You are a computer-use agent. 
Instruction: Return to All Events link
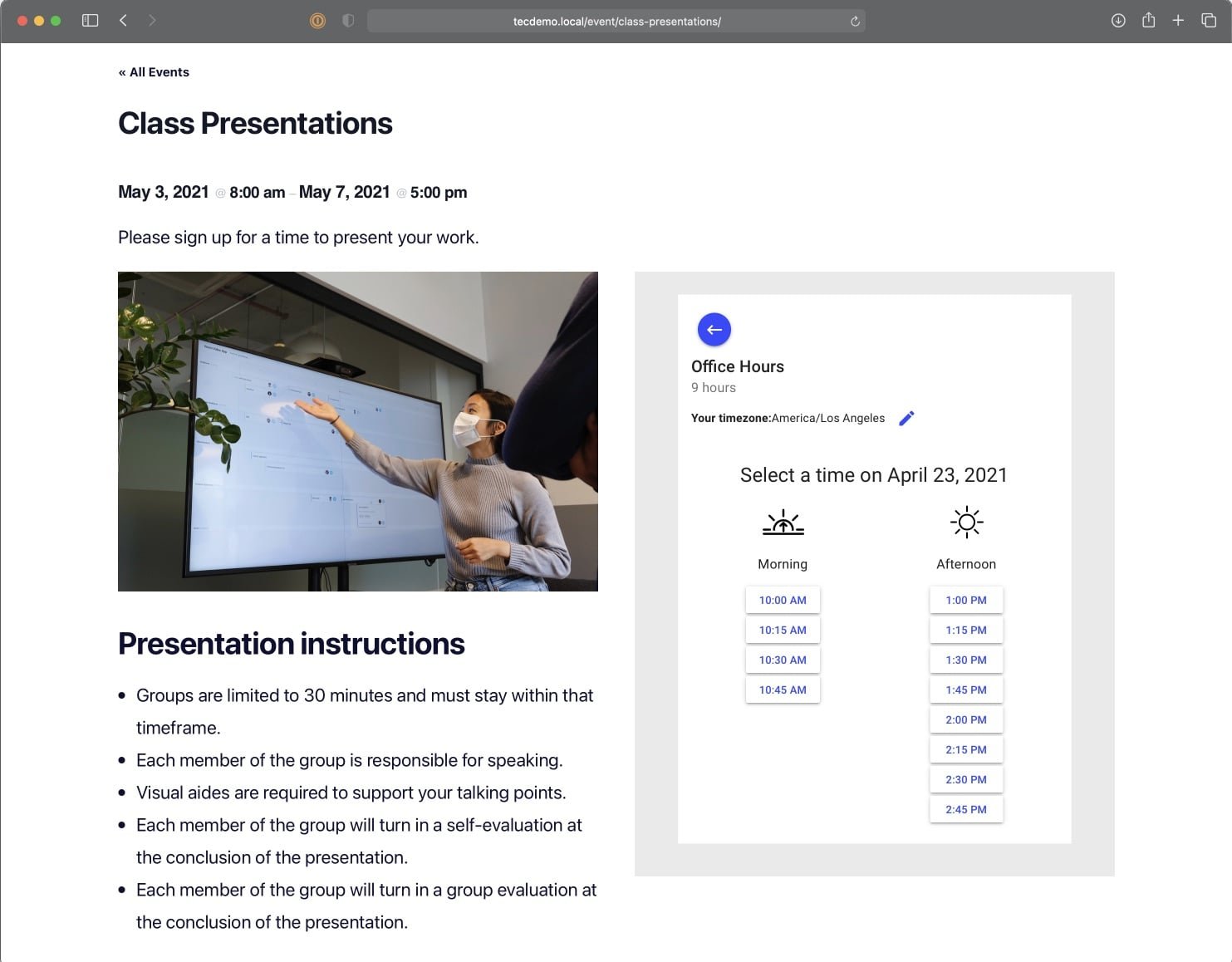(x=154, y=72)
